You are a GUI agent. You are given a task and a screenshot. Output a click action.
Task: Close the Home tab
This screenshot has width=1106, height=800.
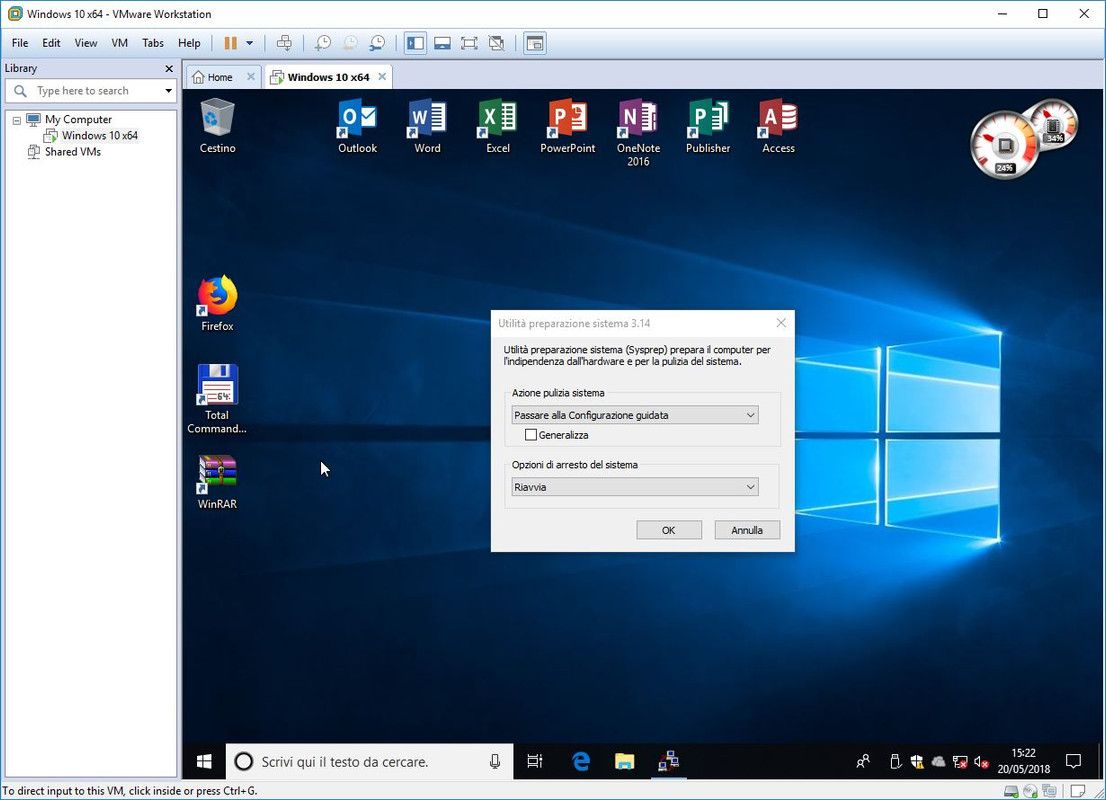250,77
